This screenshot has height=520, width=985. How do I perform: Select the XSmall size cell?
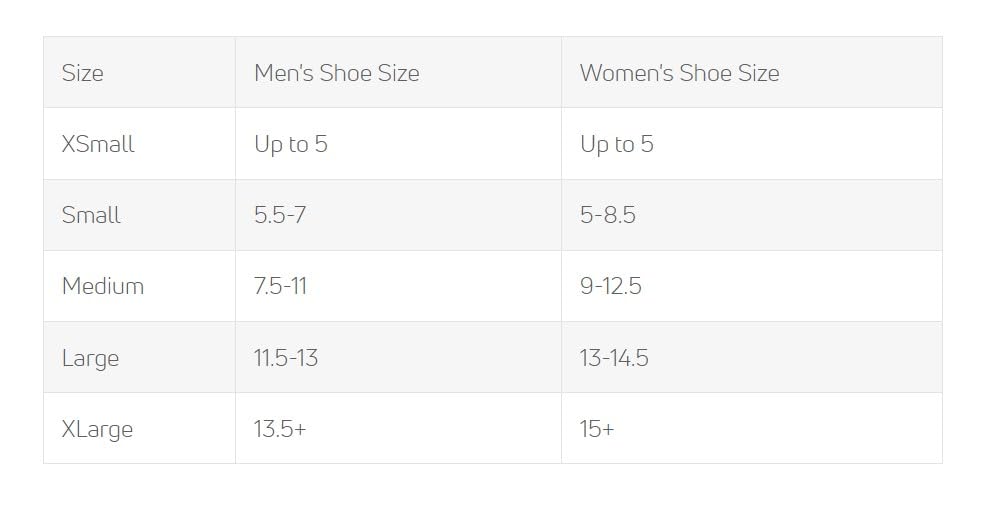[98, 144]
